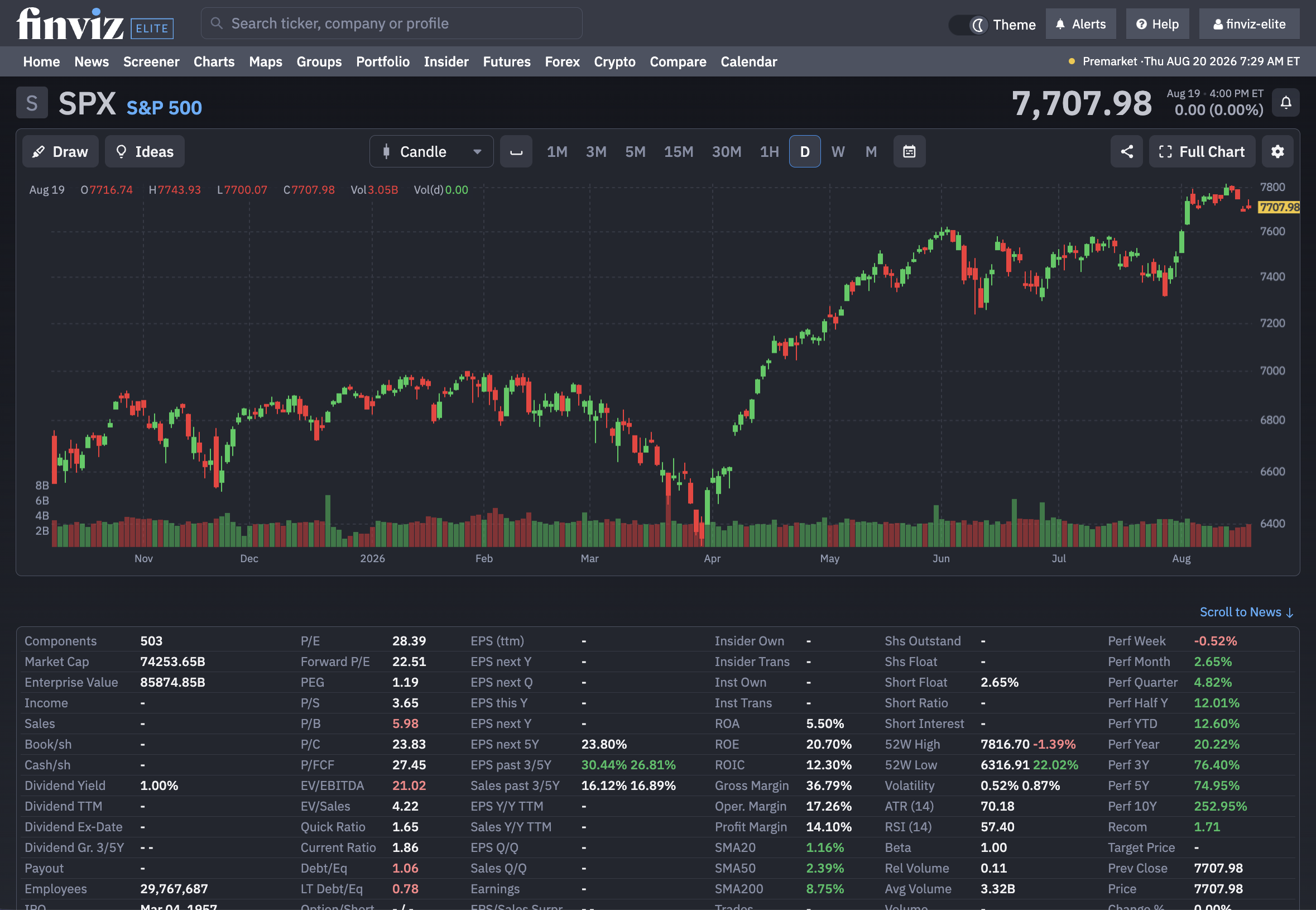Go to the Screener tab
Screen dimensions: 1316x910
[x=151, y=61]
